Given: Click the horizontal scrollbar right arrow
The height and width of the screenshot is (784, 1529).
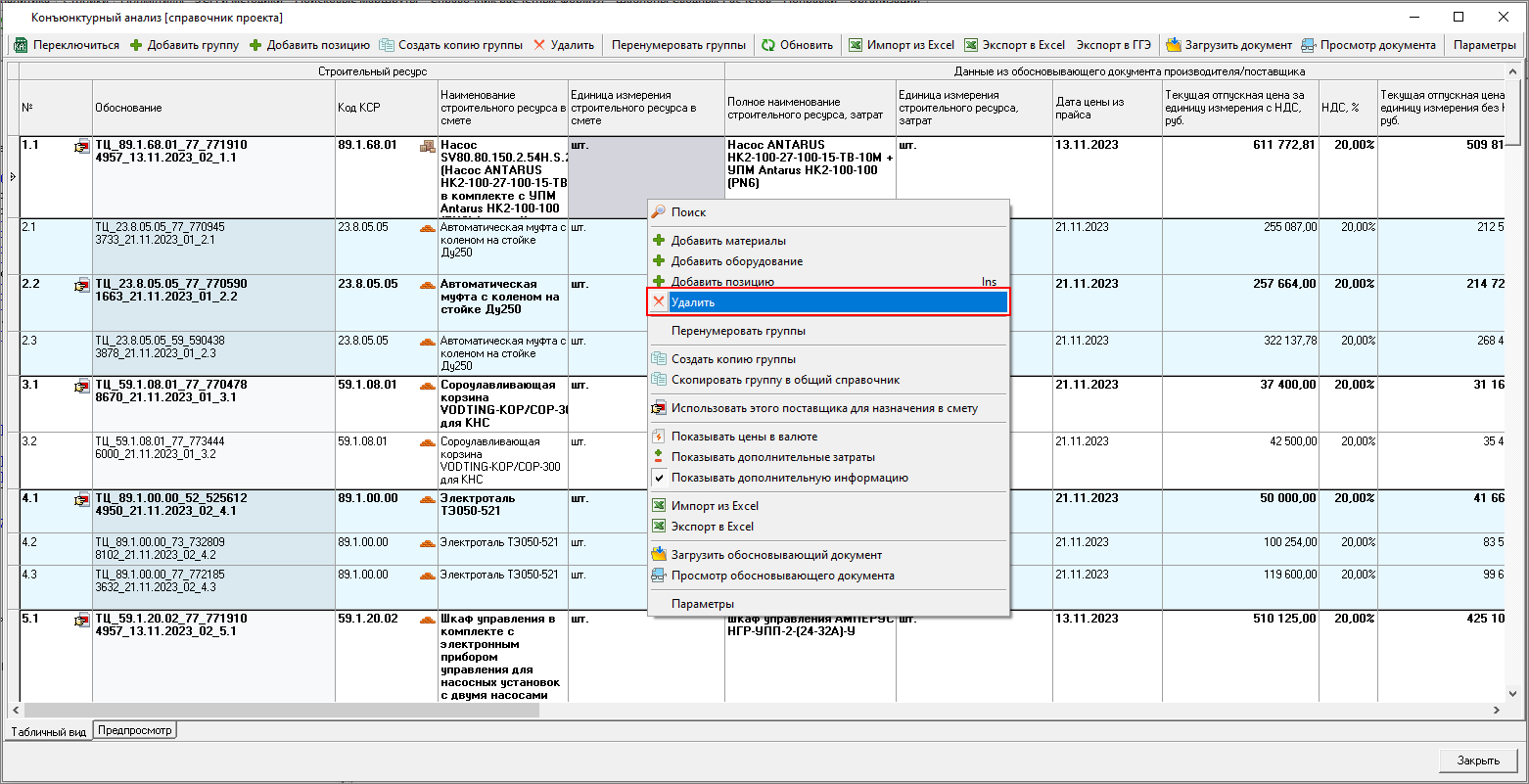Looking at the screenshot, I should pyautogui.click(x=1496, y=710).
